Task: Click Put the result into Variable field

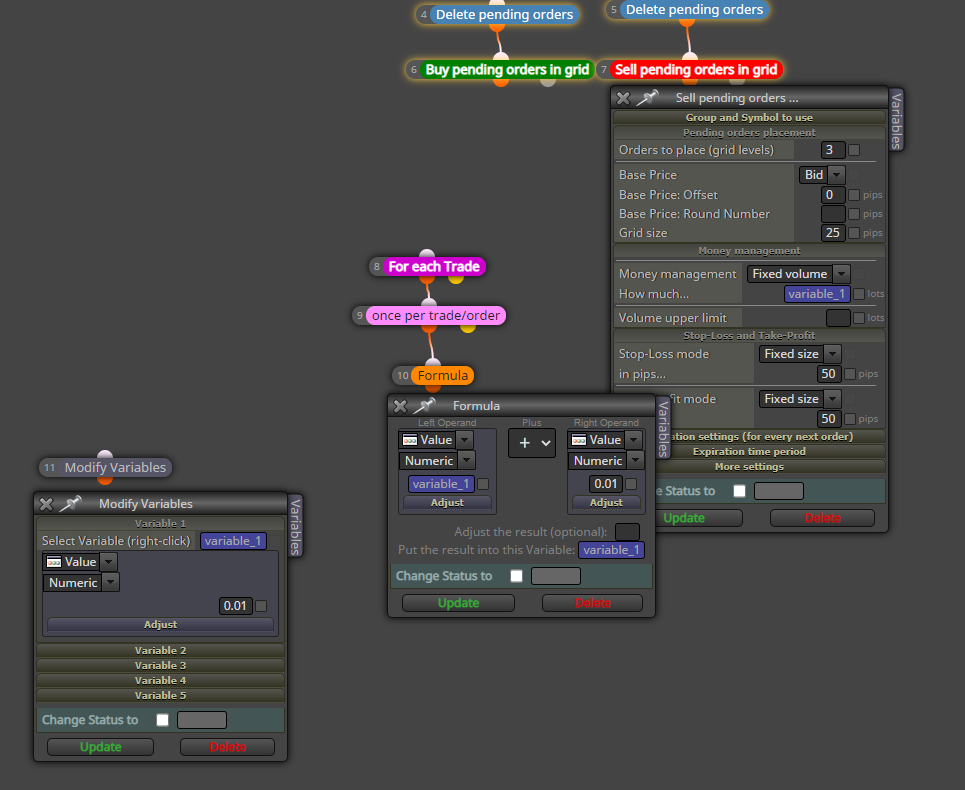Action: (x=611, y=550)
